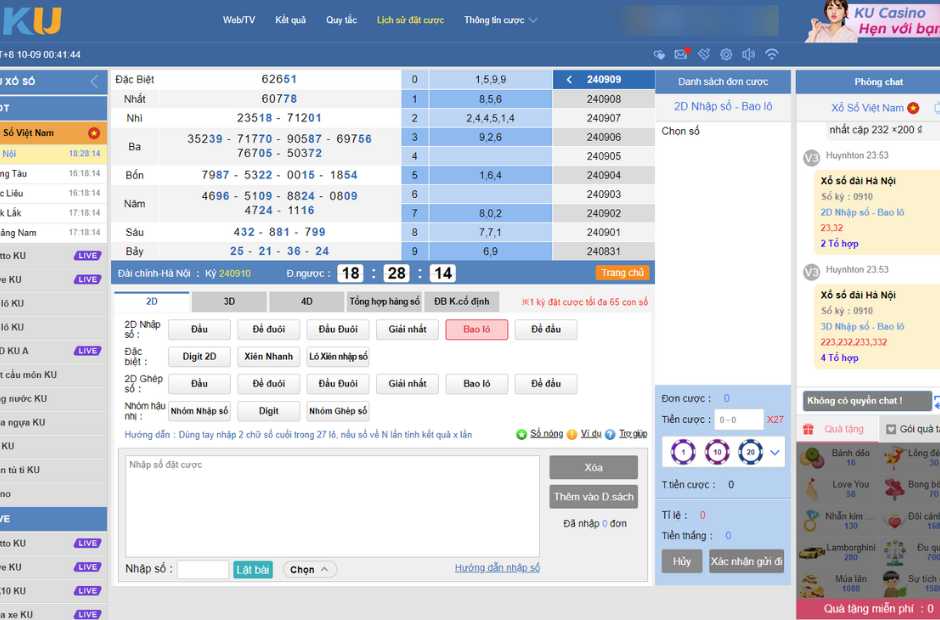The image size is (940, 620).
Task: Switch to ĐB K.cố định tab
Action: click(462, 302)
